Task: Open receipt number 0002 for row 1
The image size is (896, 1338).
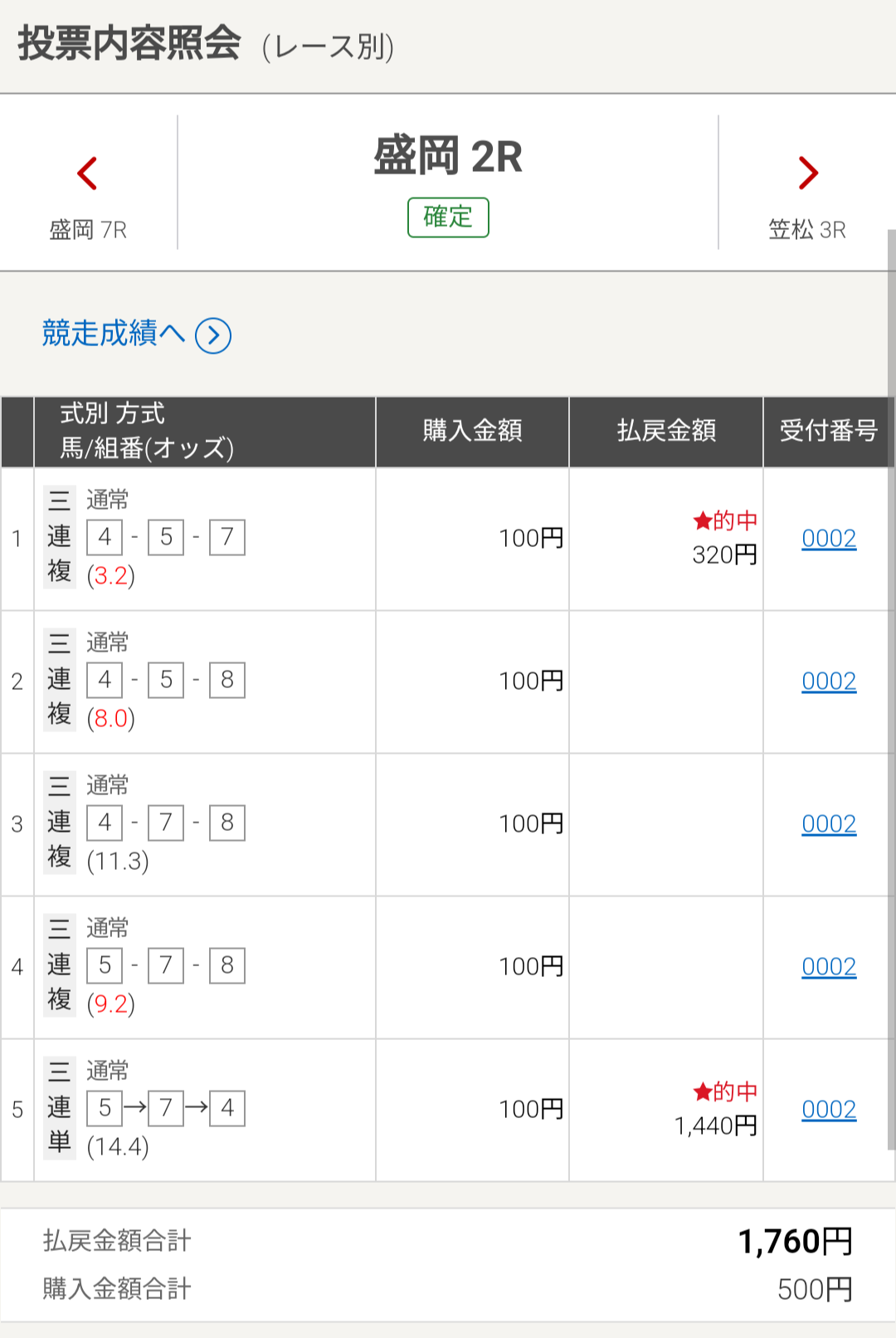Action: pyautogui.click(x=829, y=539)
